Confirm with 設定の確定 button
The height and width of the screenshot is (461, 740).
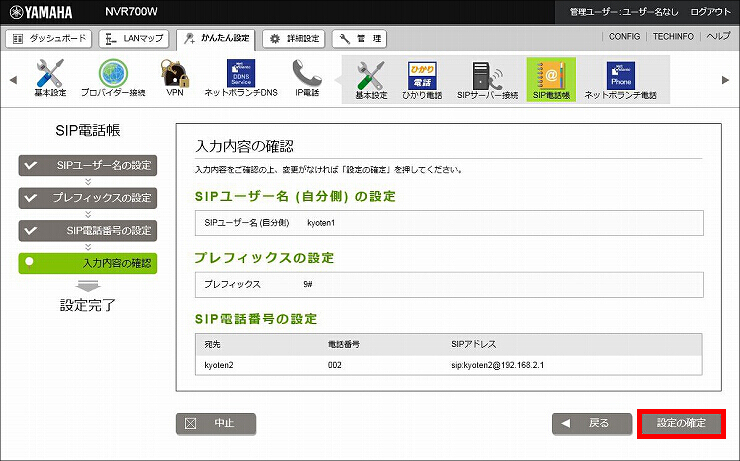[681, 424]
